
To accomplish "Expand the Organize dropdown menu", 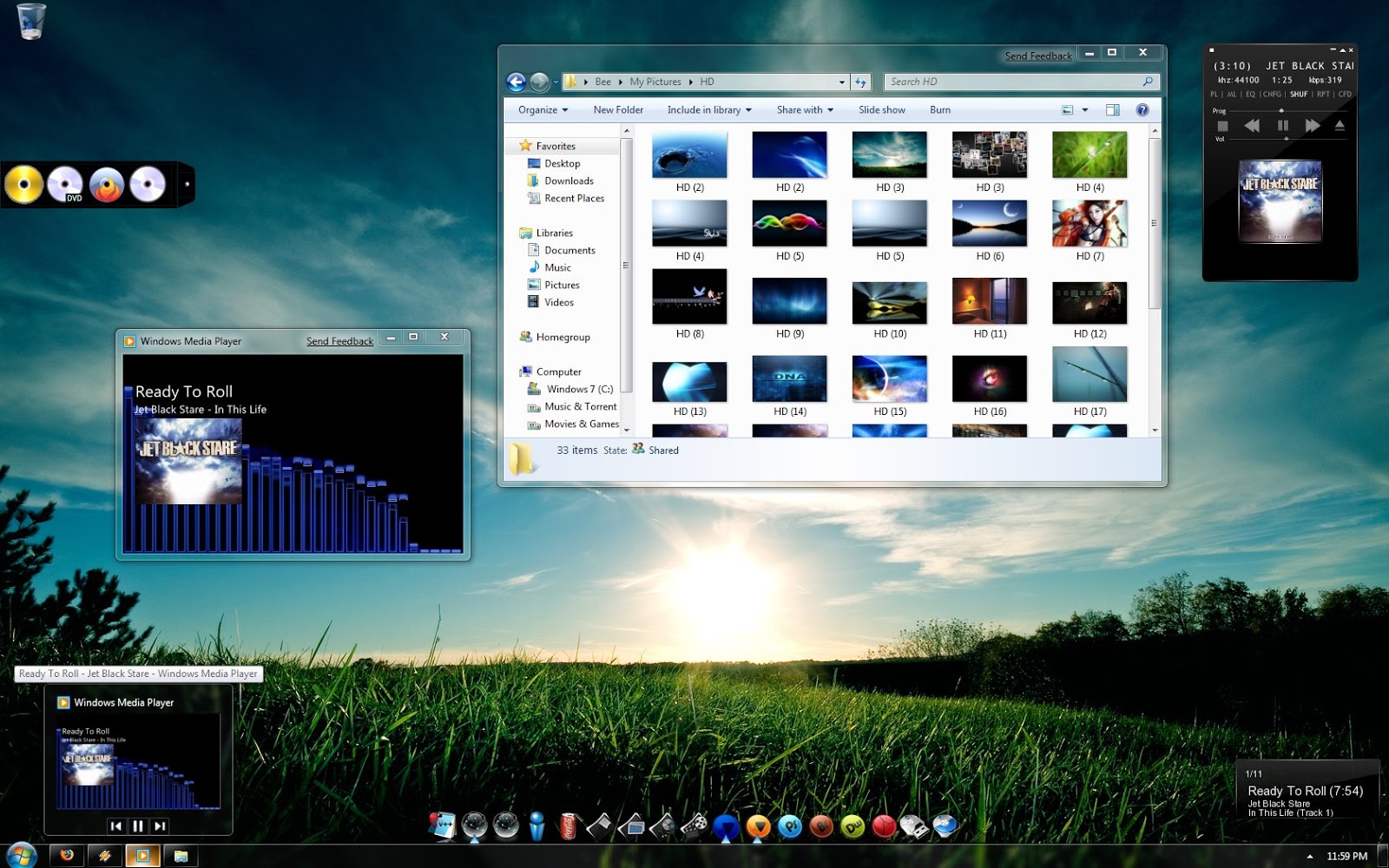I will coord(543,110).
